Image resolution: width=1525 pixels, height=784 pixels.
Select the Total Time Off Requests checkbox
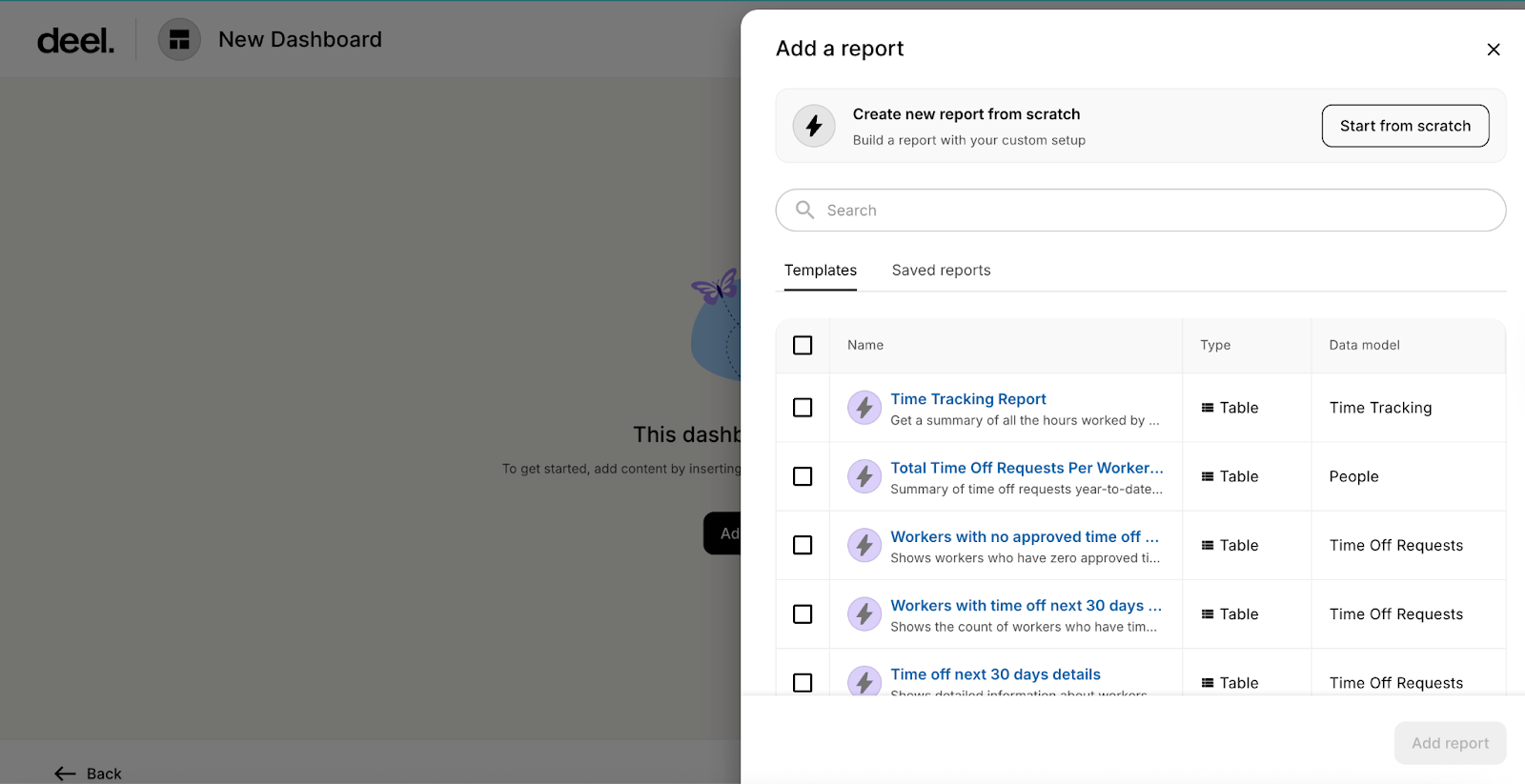click(x=803, y=476)
